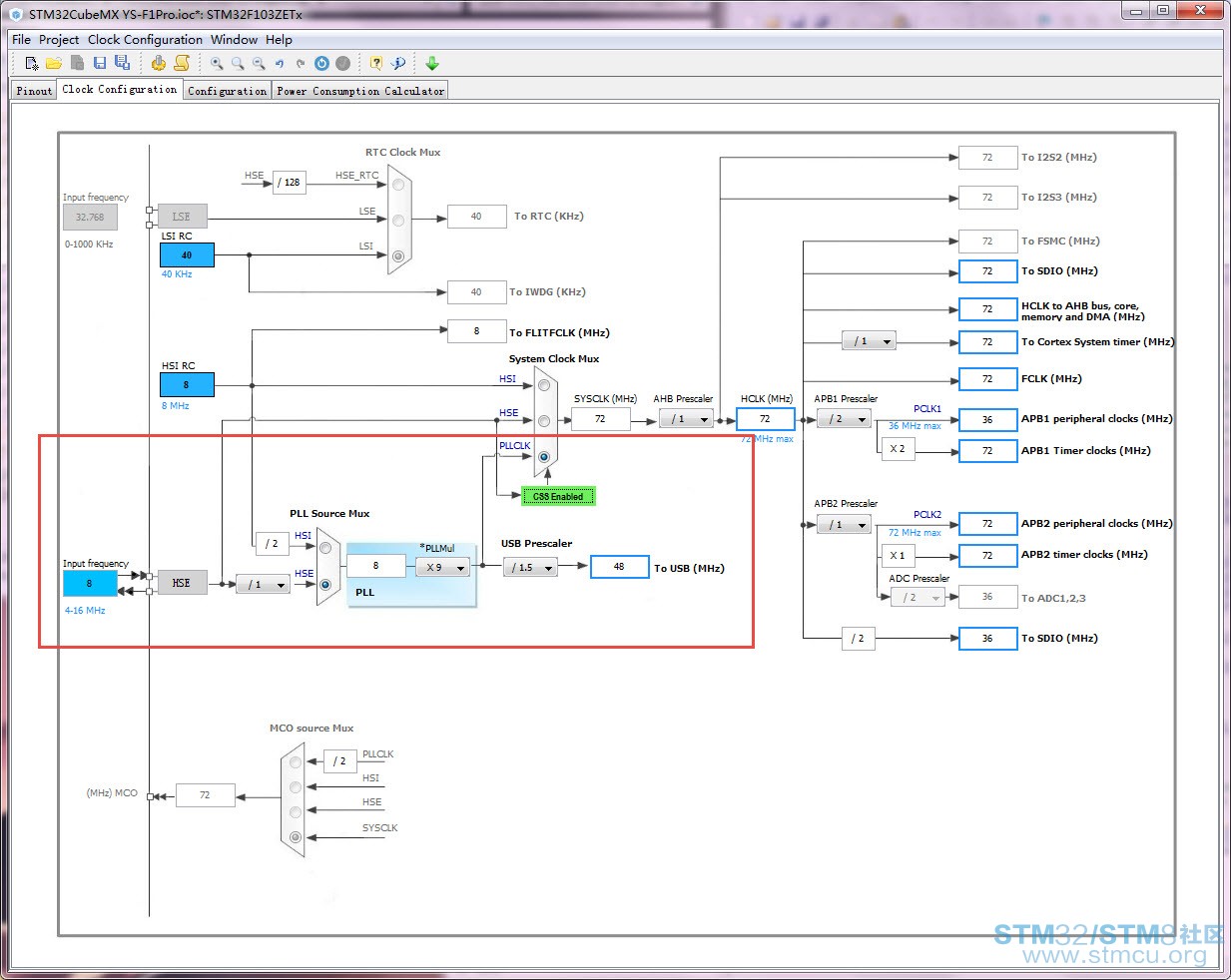Click the Best Fit zoom icon
The height and width of the screenshot is (980, 1231).
[238, 63]
